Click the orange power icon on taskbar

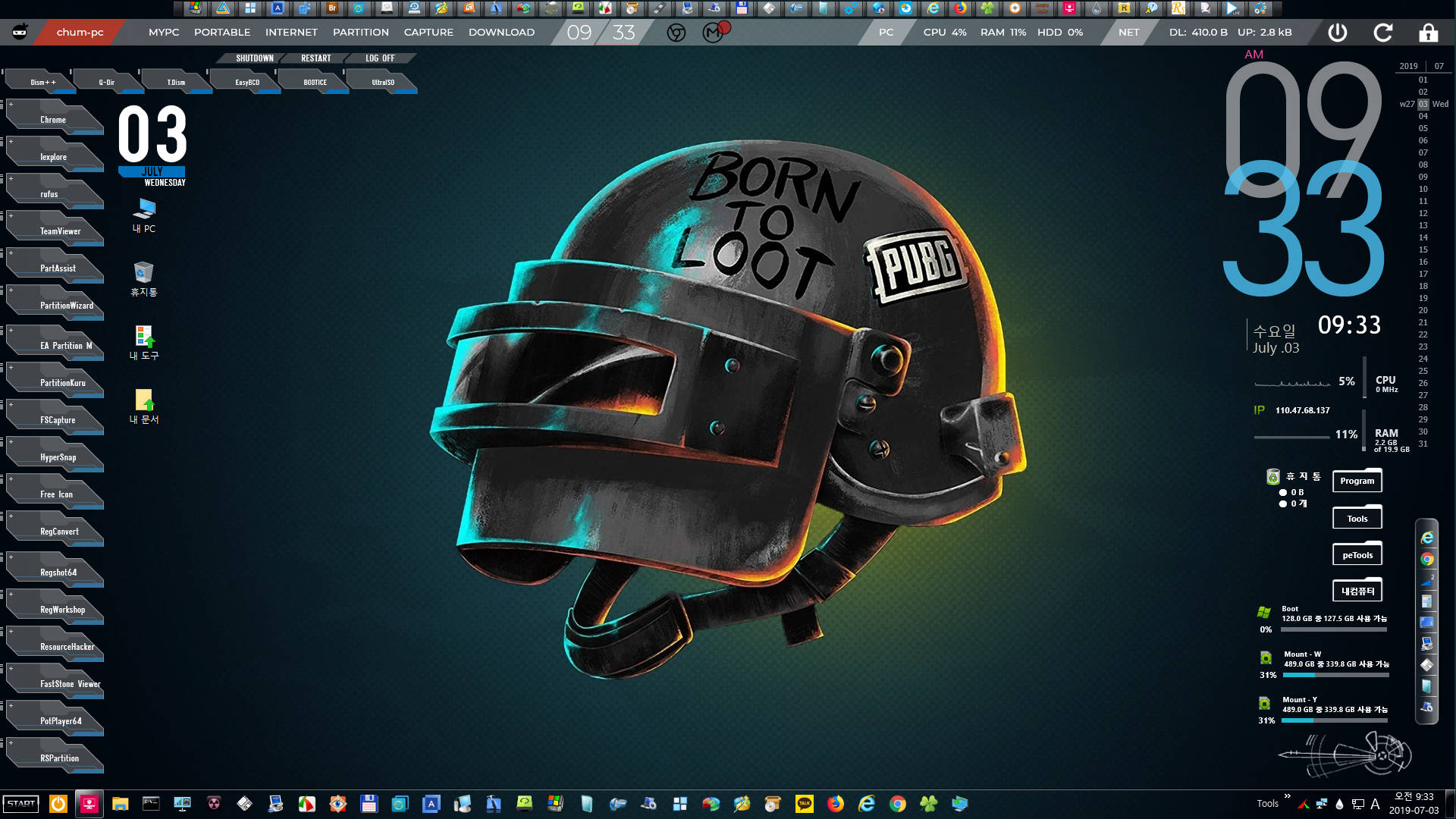[x=58, y=804]
